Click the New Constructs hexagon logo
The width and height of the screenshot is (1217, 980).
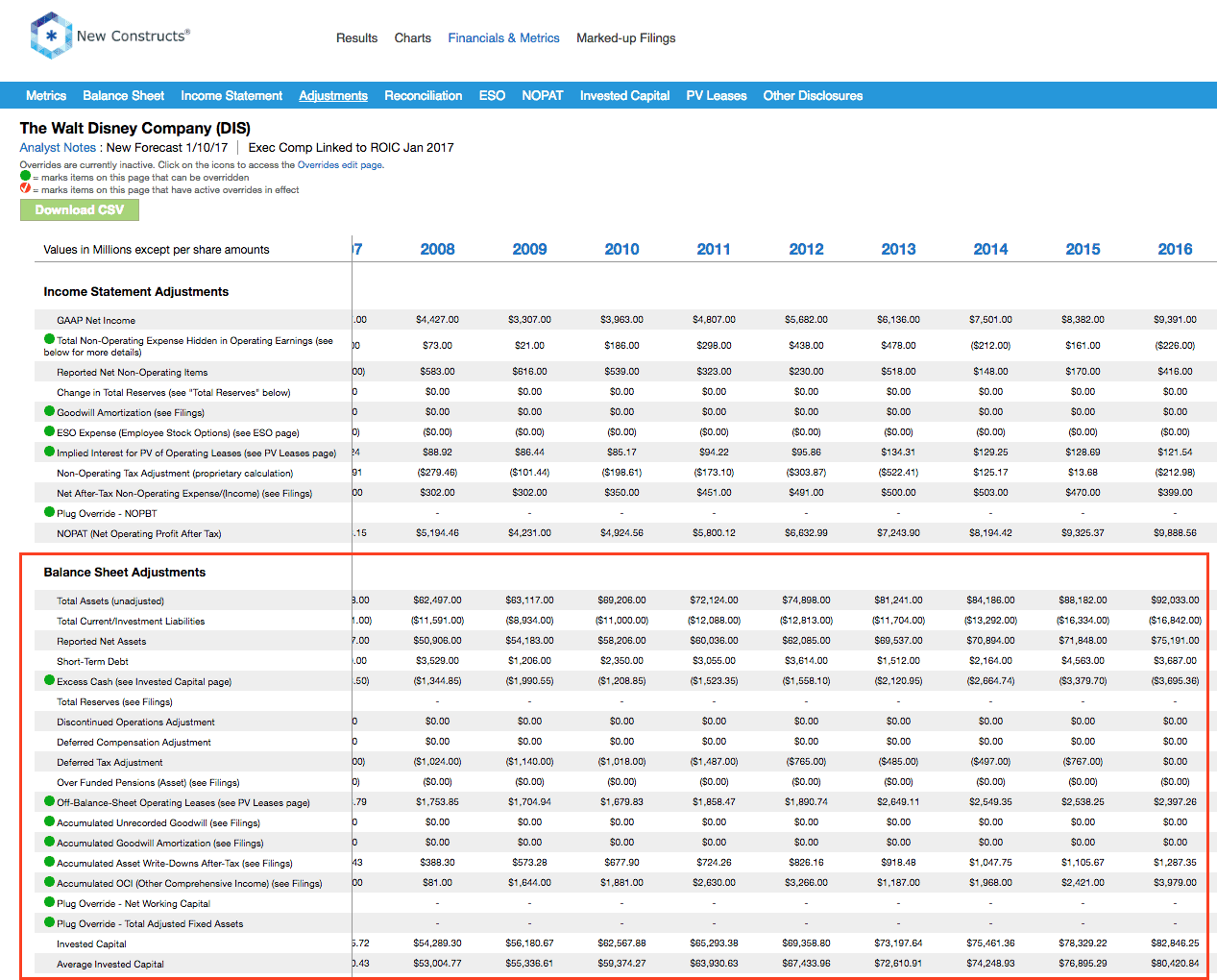pyautogui.click(x=51, y=36)
